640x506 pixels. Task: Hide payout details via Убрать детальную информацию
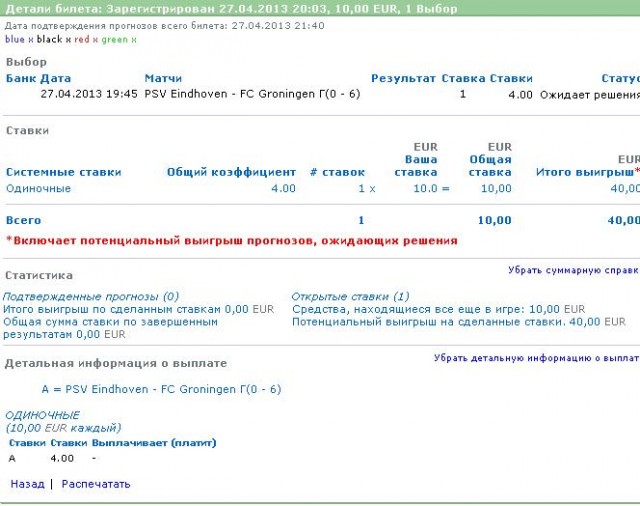pyautogui.click(x=536, y=357)
